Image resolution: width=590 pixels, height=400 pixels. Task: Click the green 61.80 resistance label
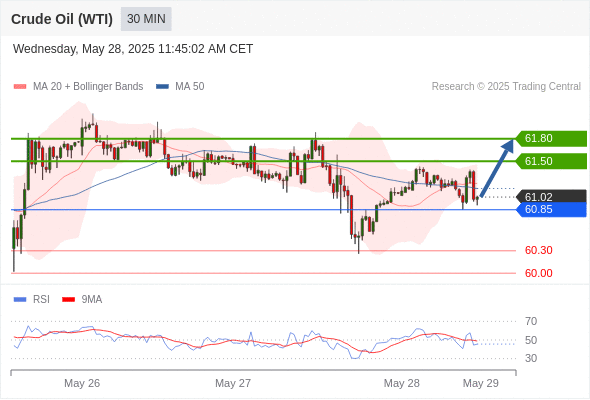click(x=551, y=138)
